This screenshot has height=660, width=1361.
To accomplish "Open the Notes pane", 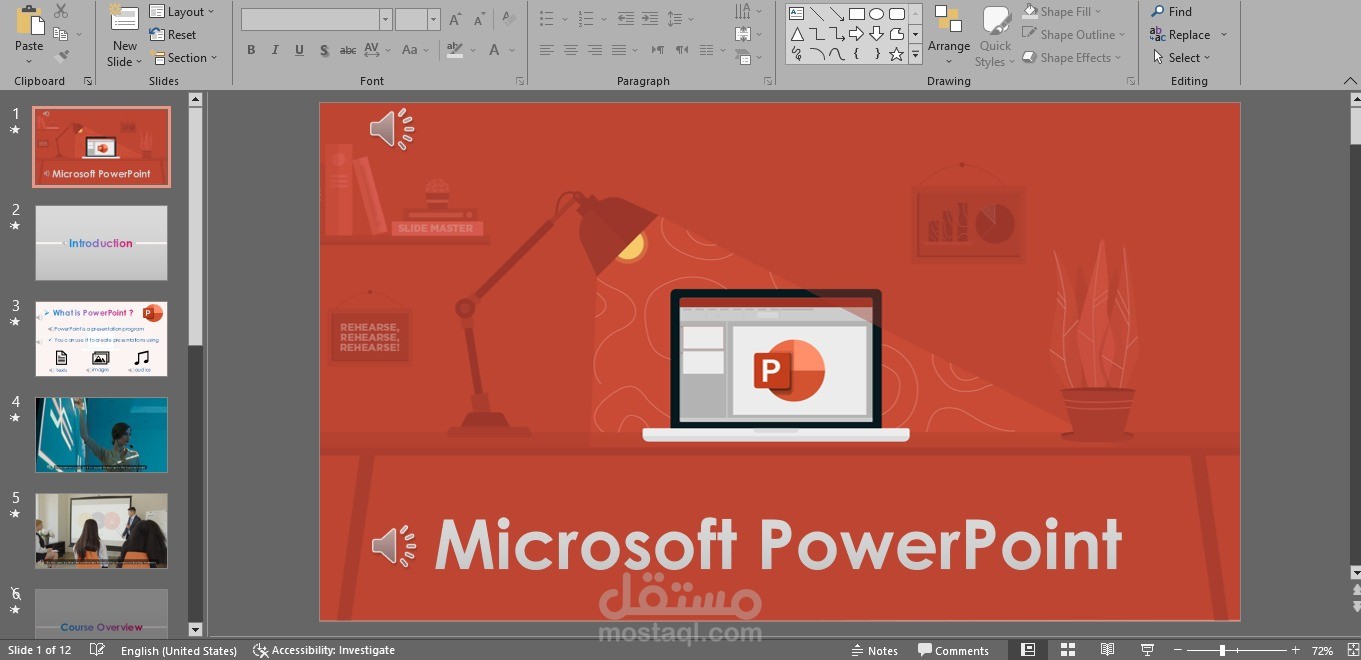I will [874, 650].
